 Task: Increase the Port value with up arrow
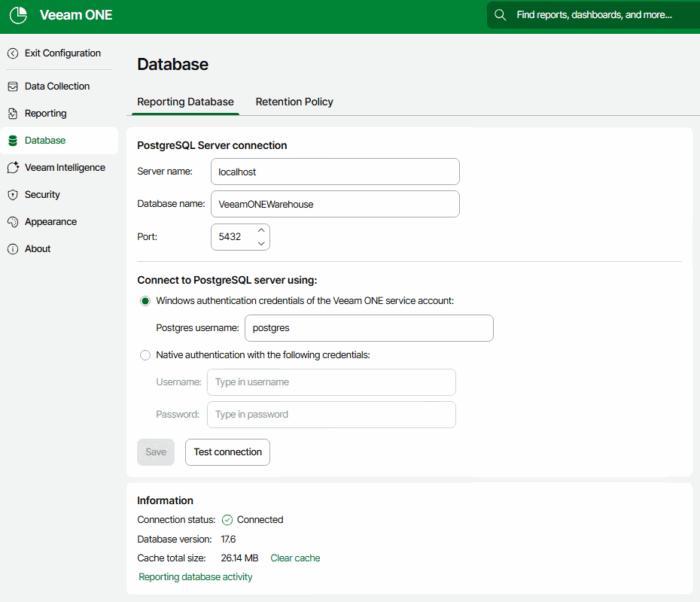click(x=261, y=230)
